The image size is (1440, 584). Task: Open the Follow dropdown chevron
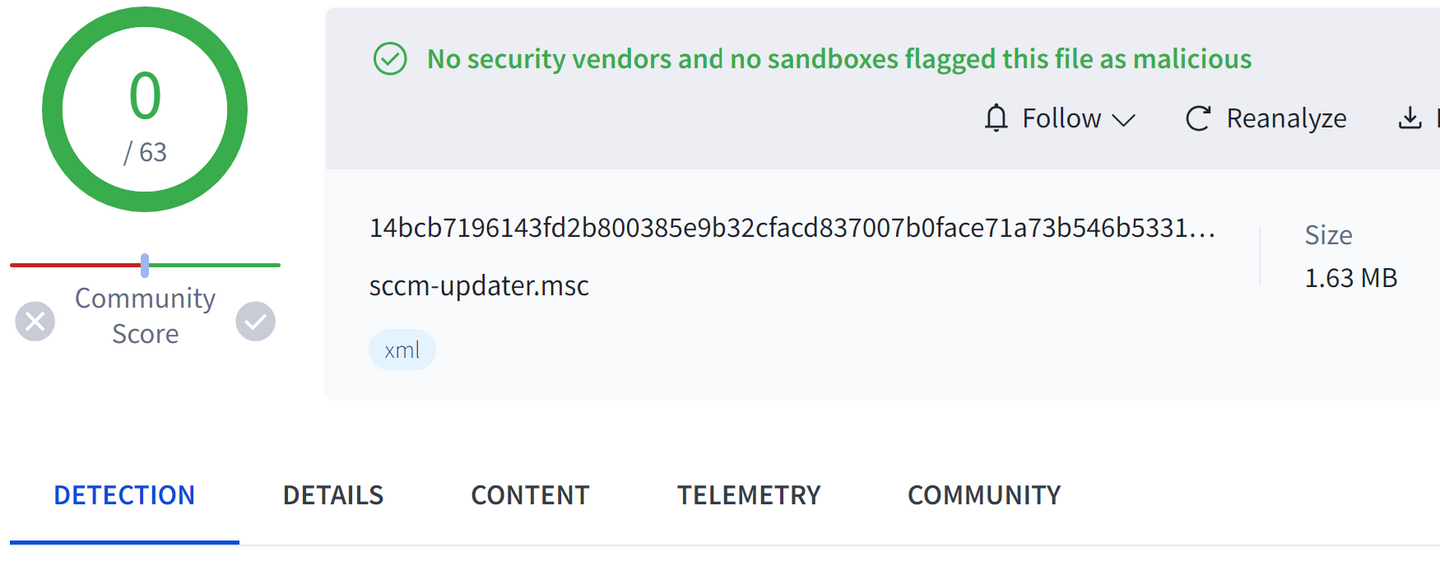(x=1124, y=118)
